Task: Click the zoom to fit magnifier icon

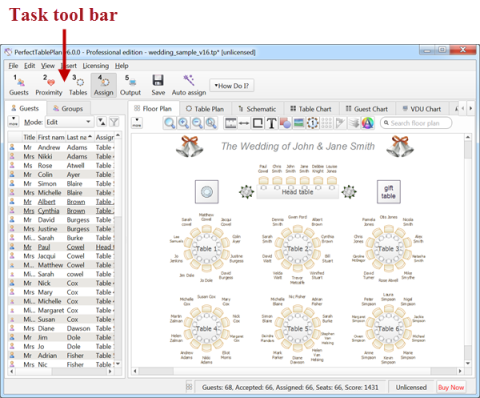Action: pyautogui.click(x=170, y=123)
